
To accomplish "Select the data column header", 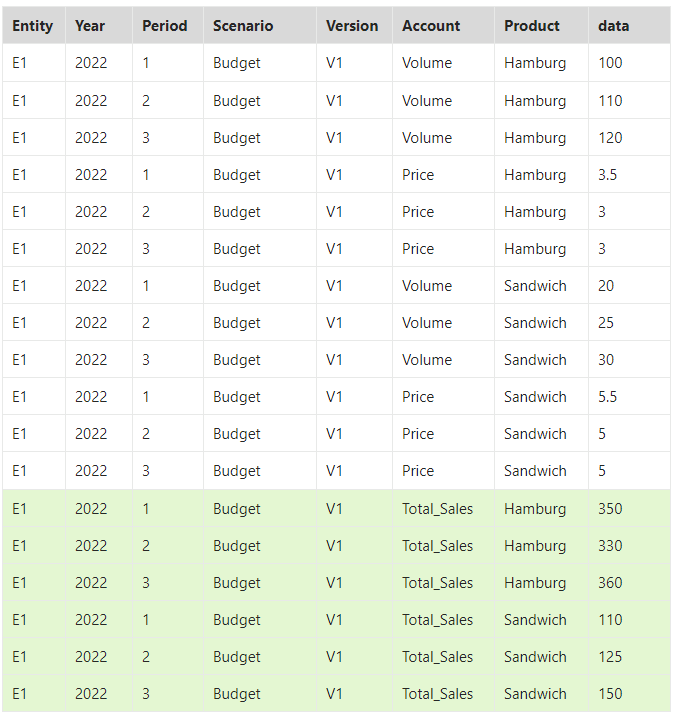I will click(x=613, y=26).
